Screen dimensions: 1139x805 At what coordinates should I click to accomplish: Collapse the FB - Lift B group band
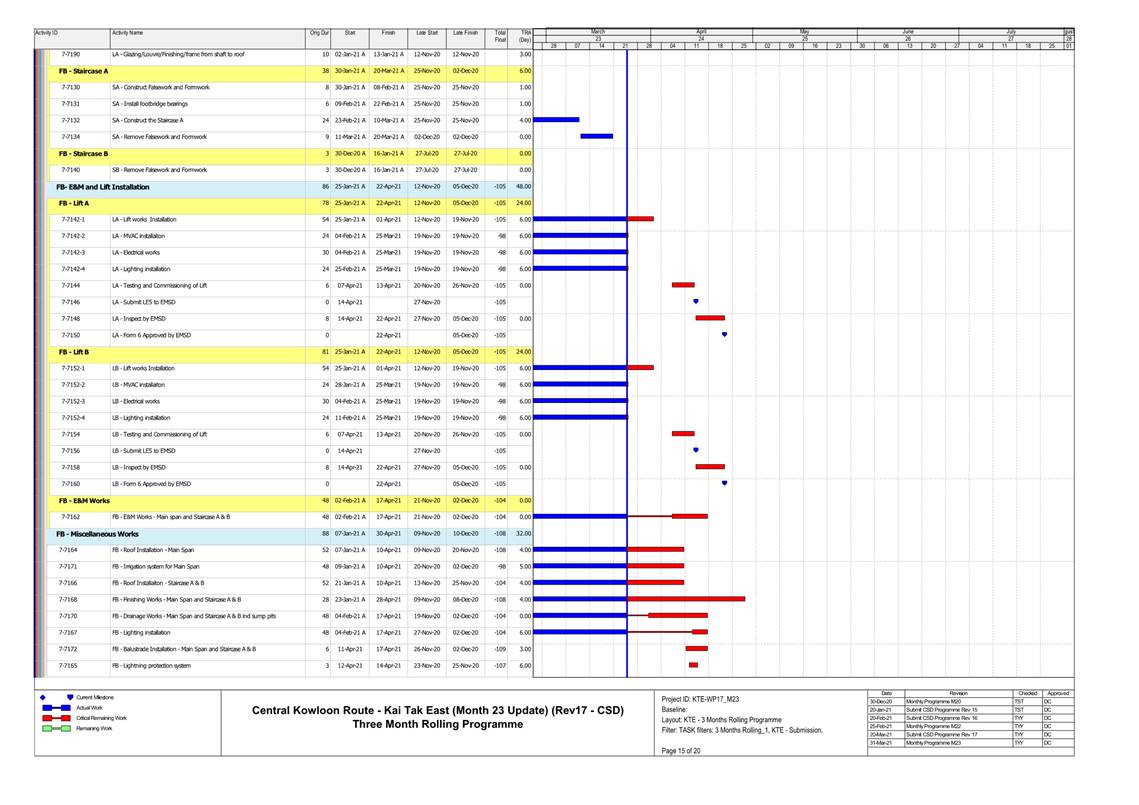(x=74, y=351)
